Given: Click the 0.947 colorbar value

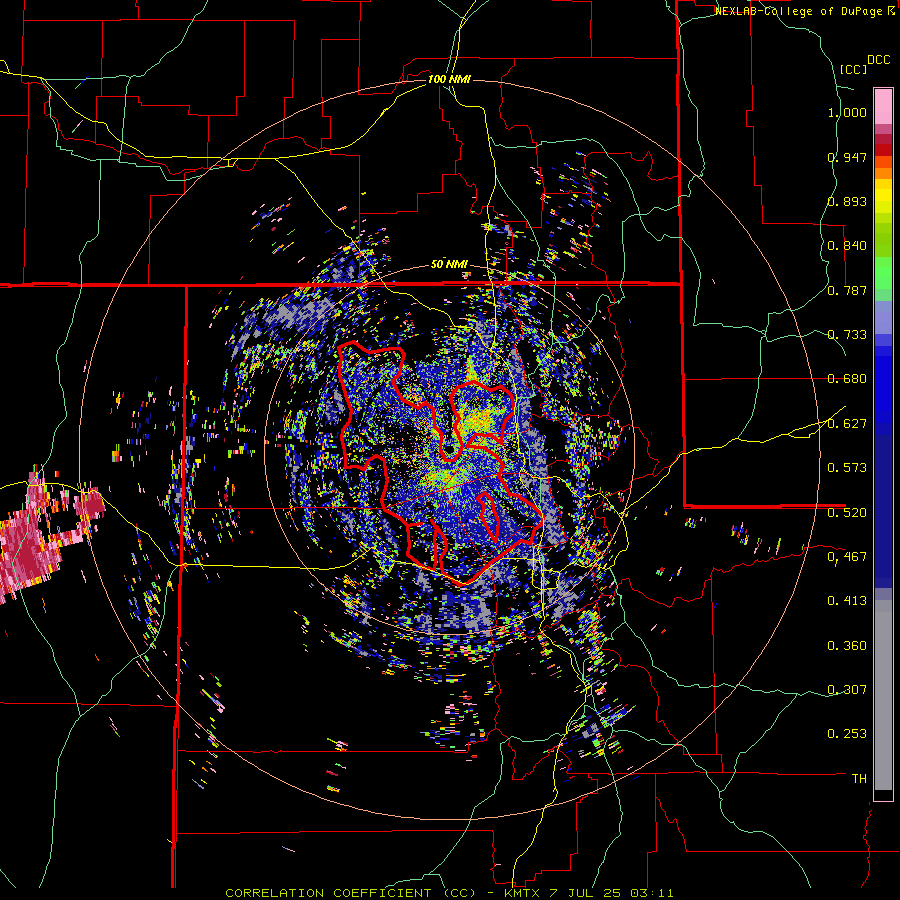Looking at the screenshot, I should point(847,157).
